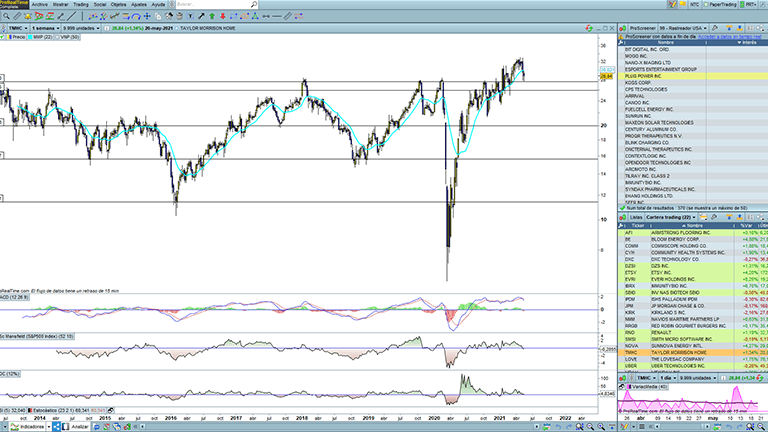Toggle the Precio legend item
768x432 pixels.
click(16, 37)
